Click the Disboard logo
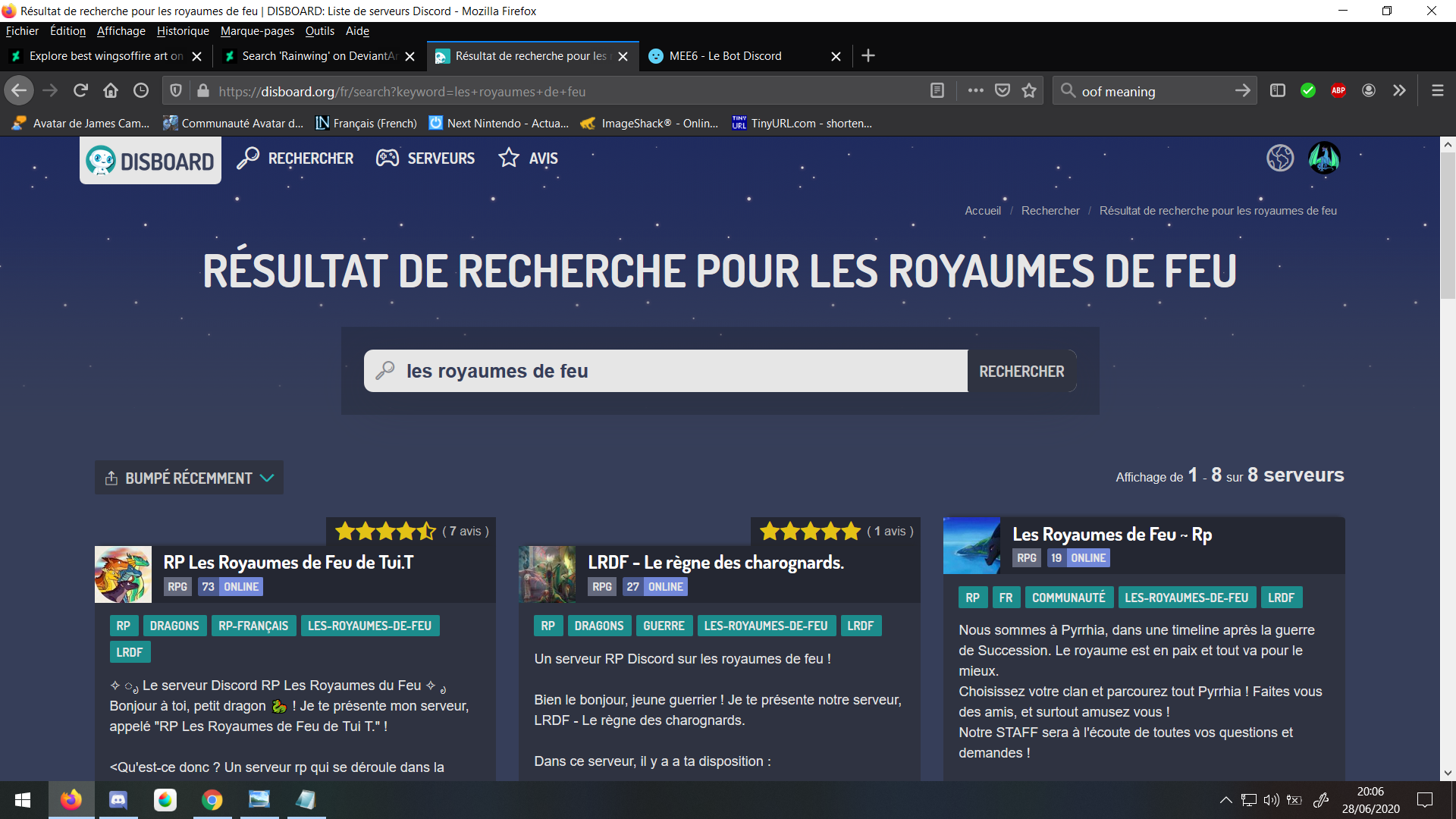Screen dimensions: 1456x819 150,161
